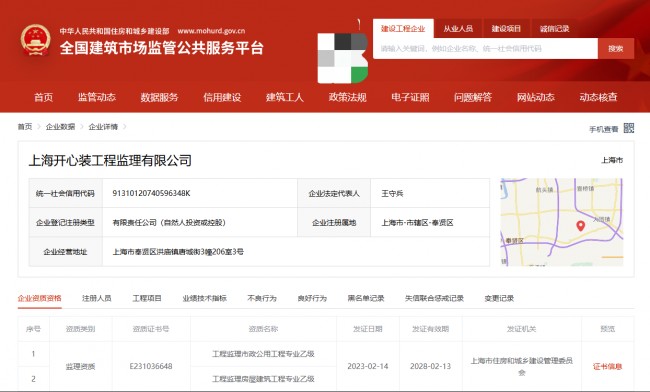This screenshot has width=650, height=392.
Task: Click legal representative name 王守兵
Action: tap(392, 193)
